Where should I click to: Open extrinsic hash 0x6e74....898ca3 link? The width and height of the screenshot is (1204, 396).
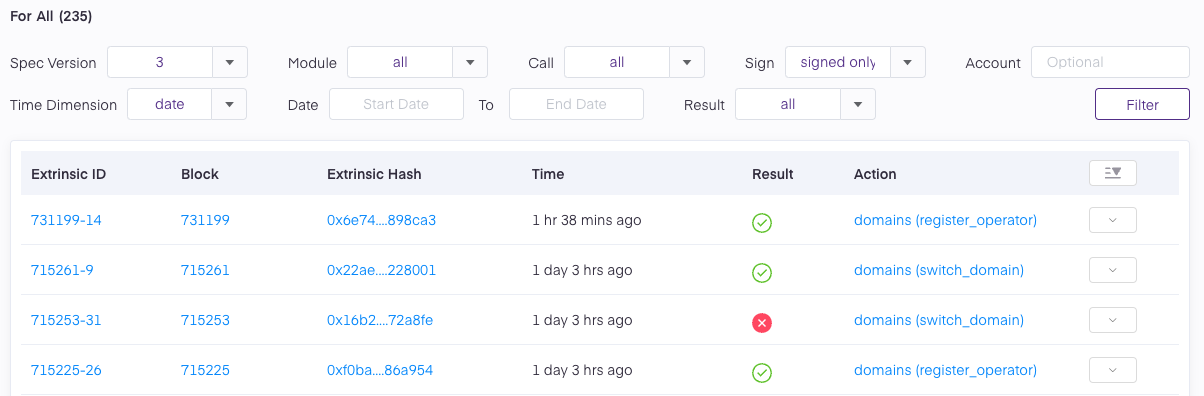pos(381,220)
